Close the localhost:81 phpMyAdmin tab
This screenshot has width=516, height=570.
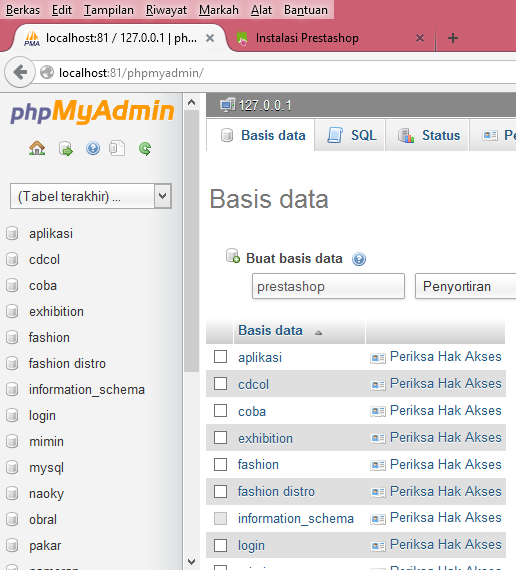(210, 38)
